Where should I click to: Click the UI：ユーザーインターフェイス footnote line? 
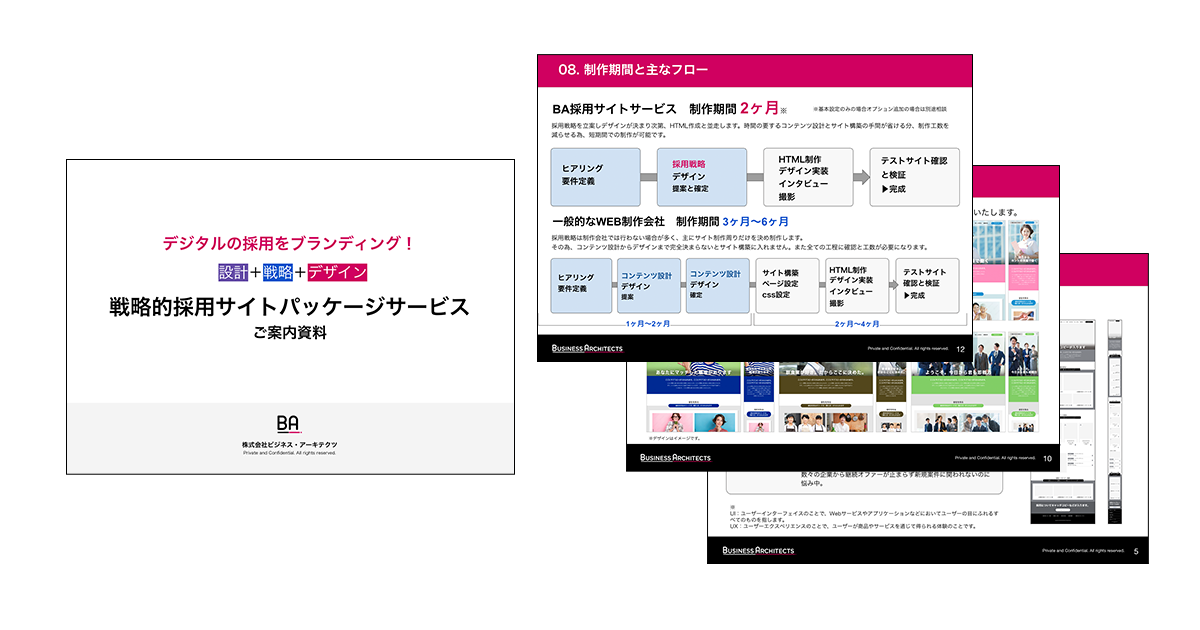tap(865, 516)
